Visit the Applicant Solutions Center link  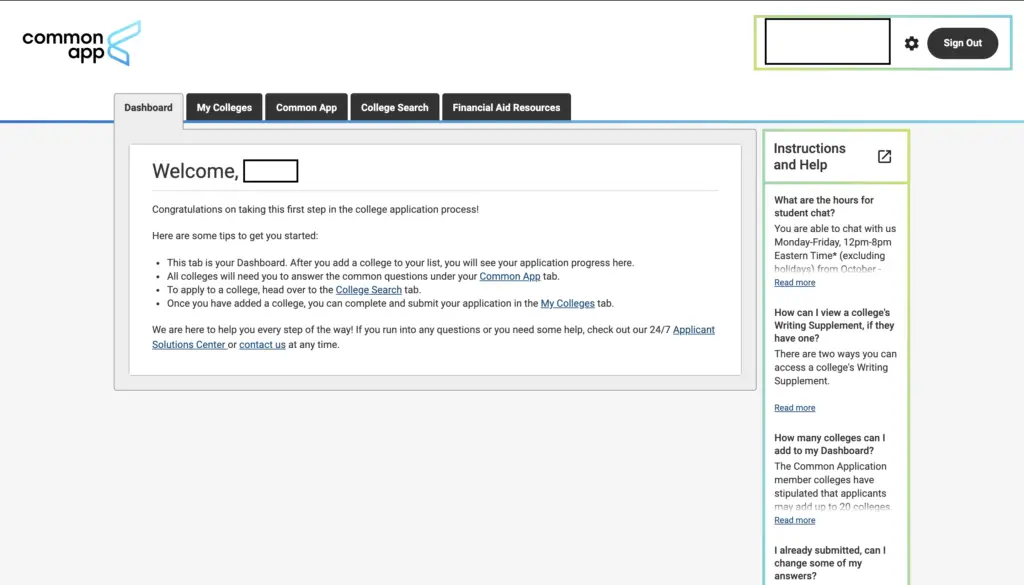coord(694,330)
